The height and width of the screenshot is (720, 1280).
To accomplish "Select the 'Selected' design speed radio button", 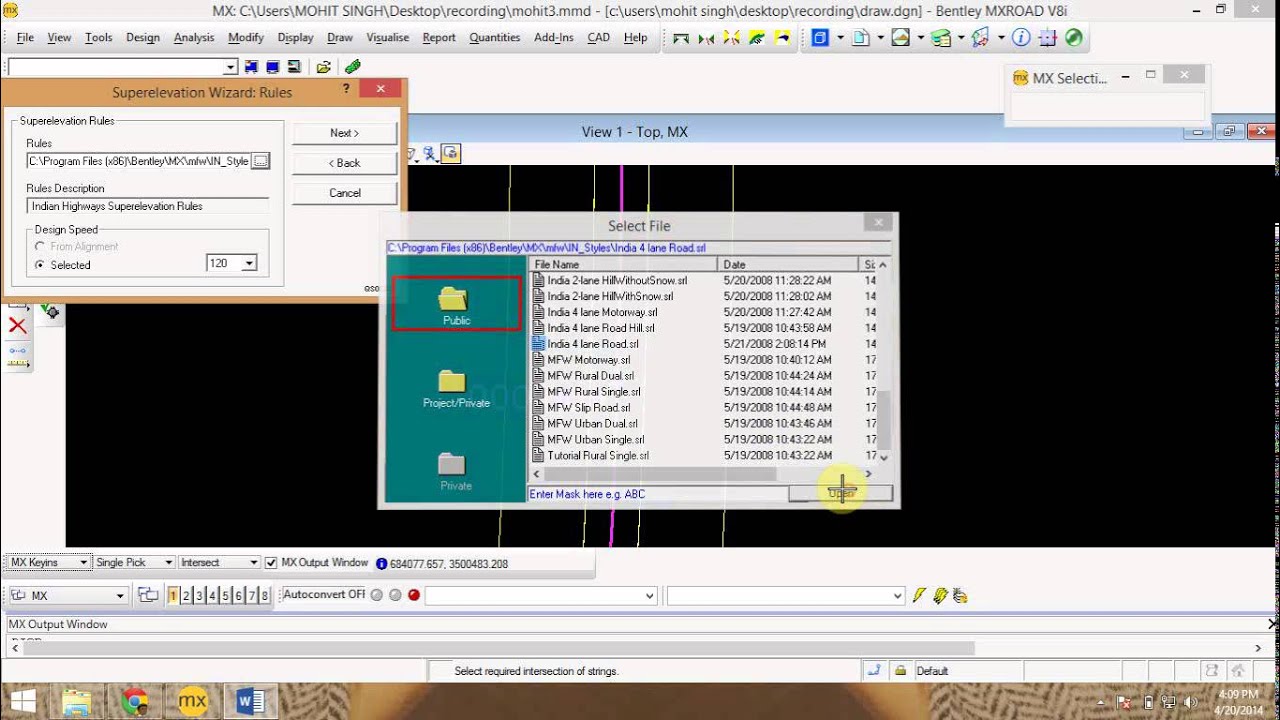I will pos(40,265).
